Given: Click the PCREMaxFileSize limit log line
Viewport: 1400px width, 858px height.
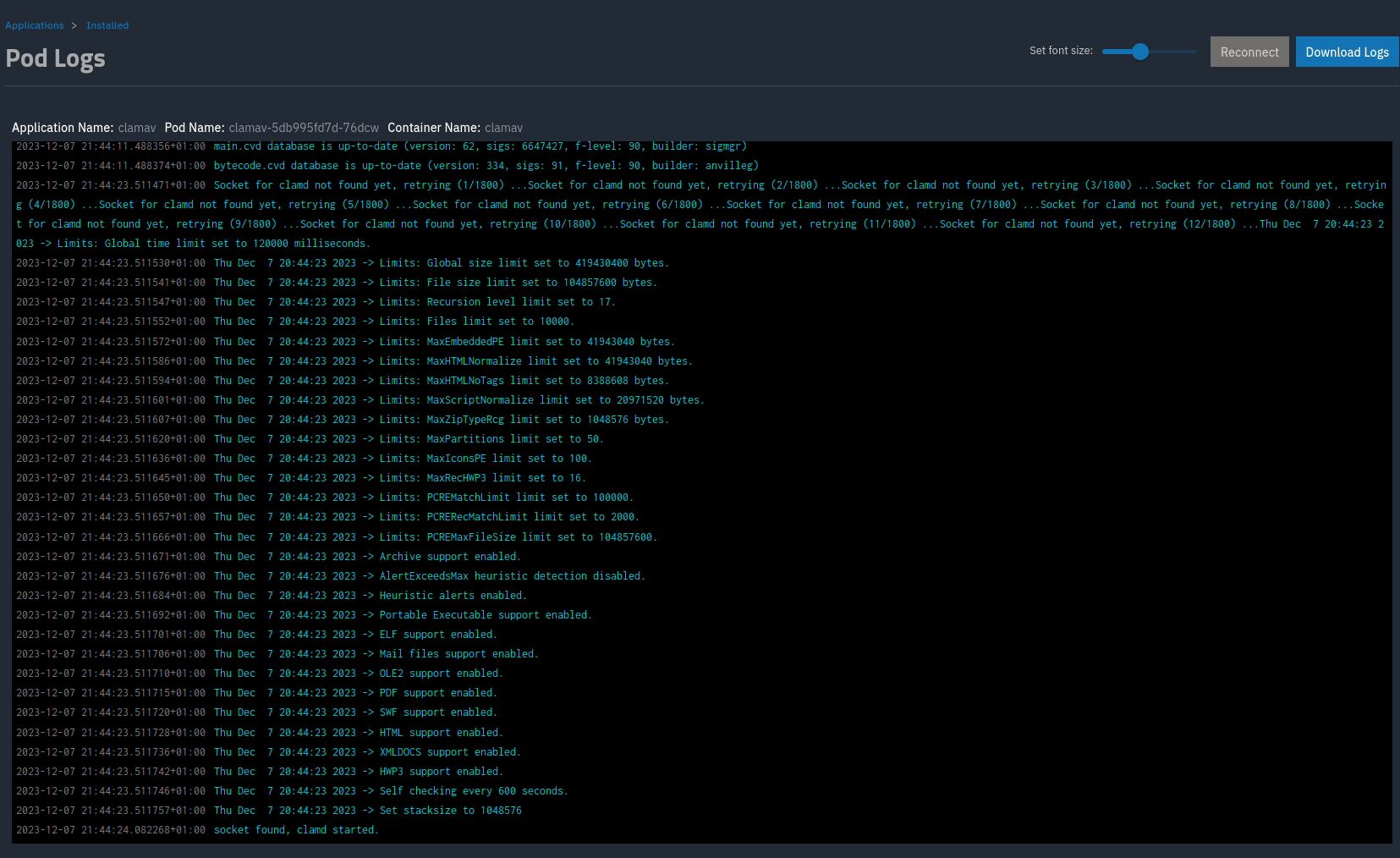Looking at the screenshot, I should tap(337, 537).
